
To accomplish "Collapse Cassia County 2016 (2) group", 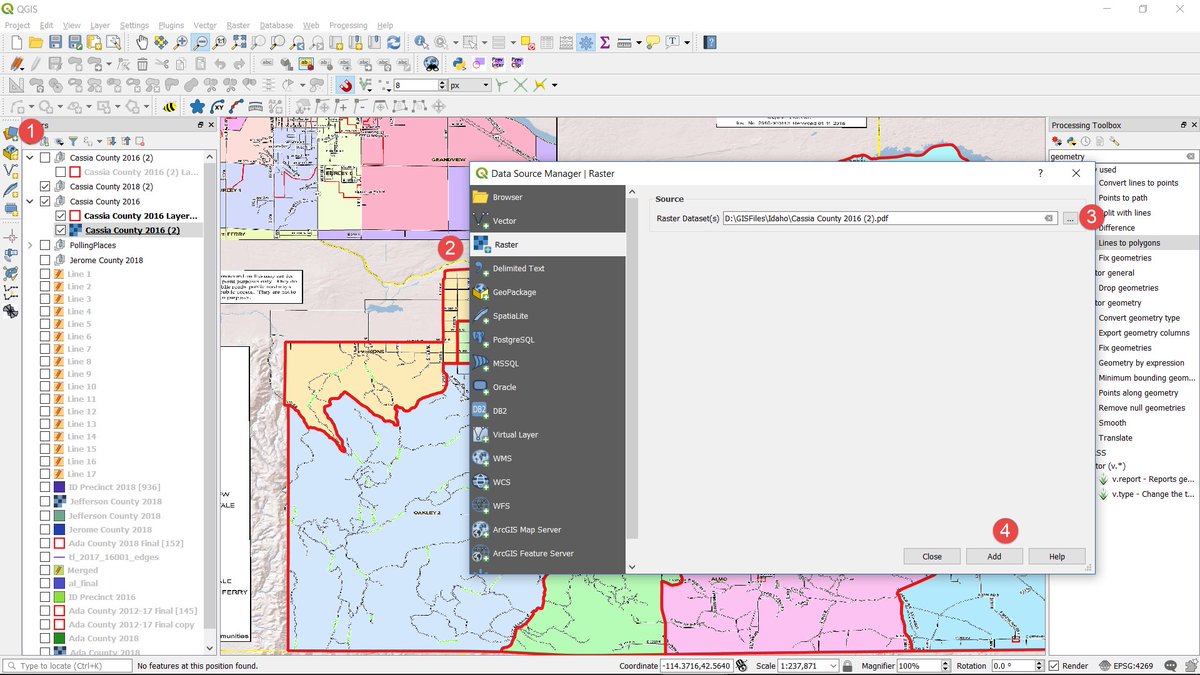I will tap(29, 158).
